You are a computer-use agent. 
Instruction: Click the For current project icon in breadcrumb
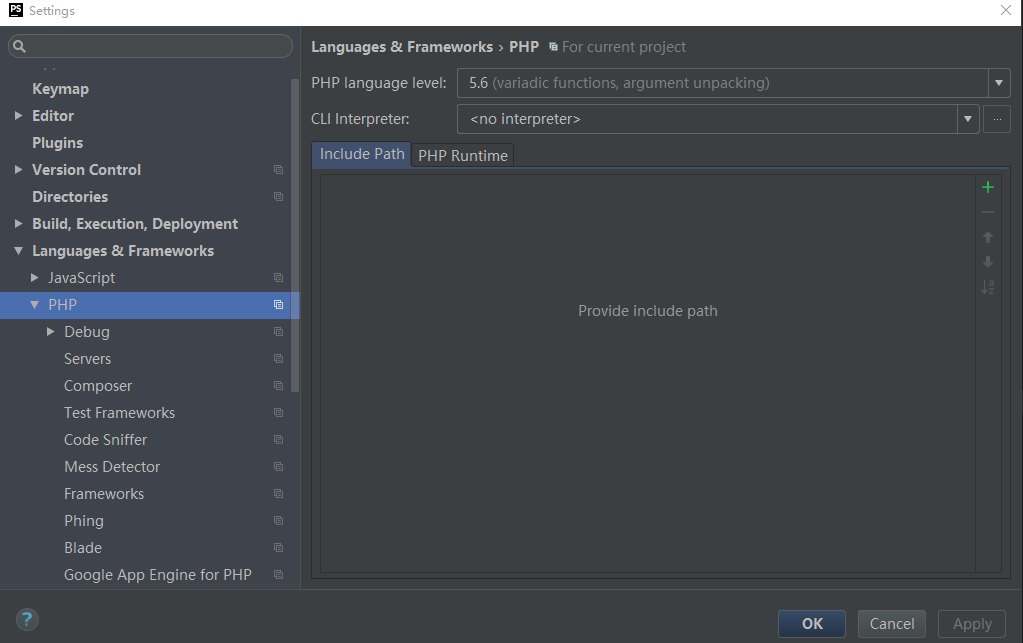tap(553, 47)
